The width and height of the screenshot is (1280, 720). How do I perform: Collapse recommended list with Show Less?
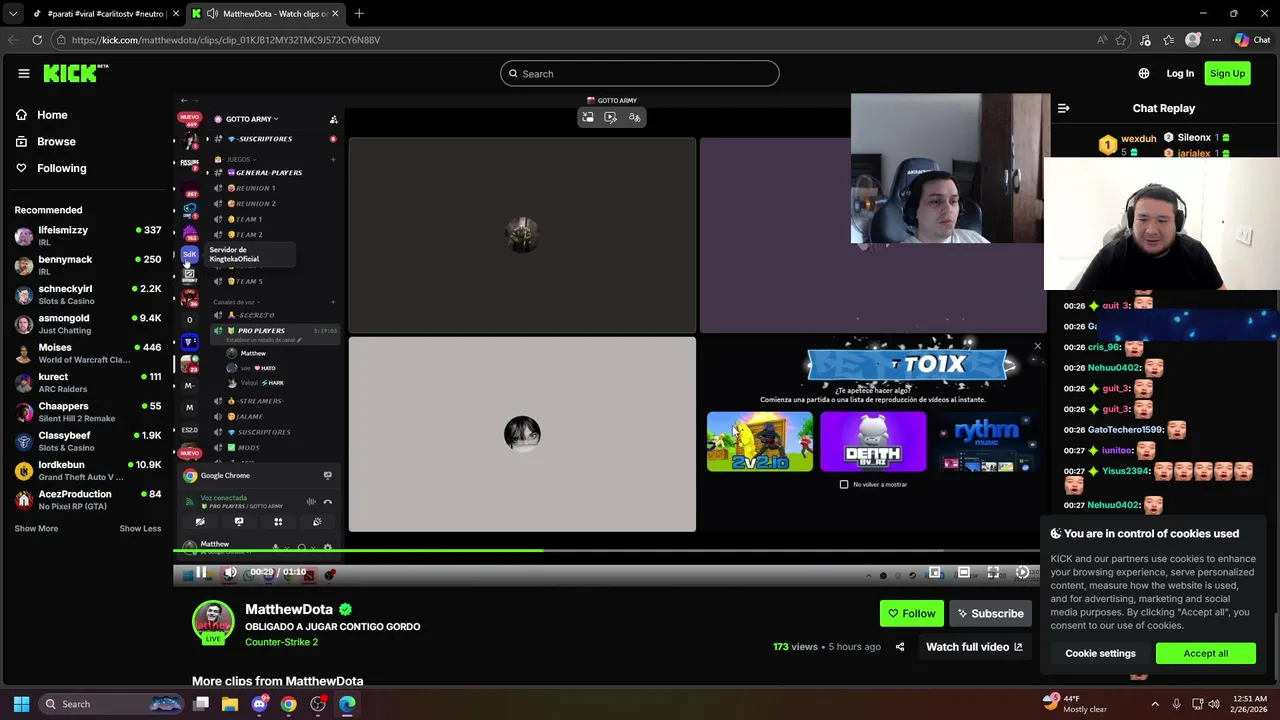[140, 528]
